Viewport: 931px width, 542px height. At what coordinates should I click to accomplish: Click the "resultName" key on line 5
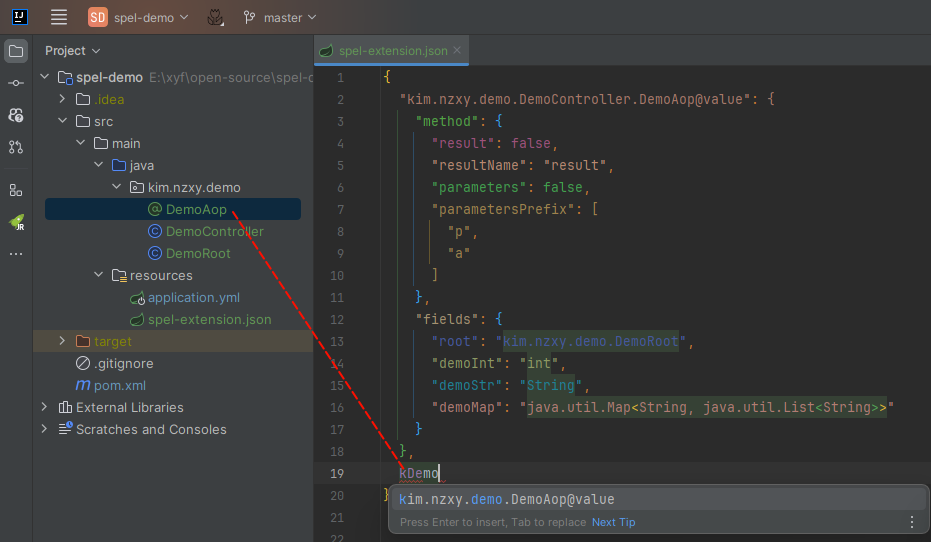(479, 165)
